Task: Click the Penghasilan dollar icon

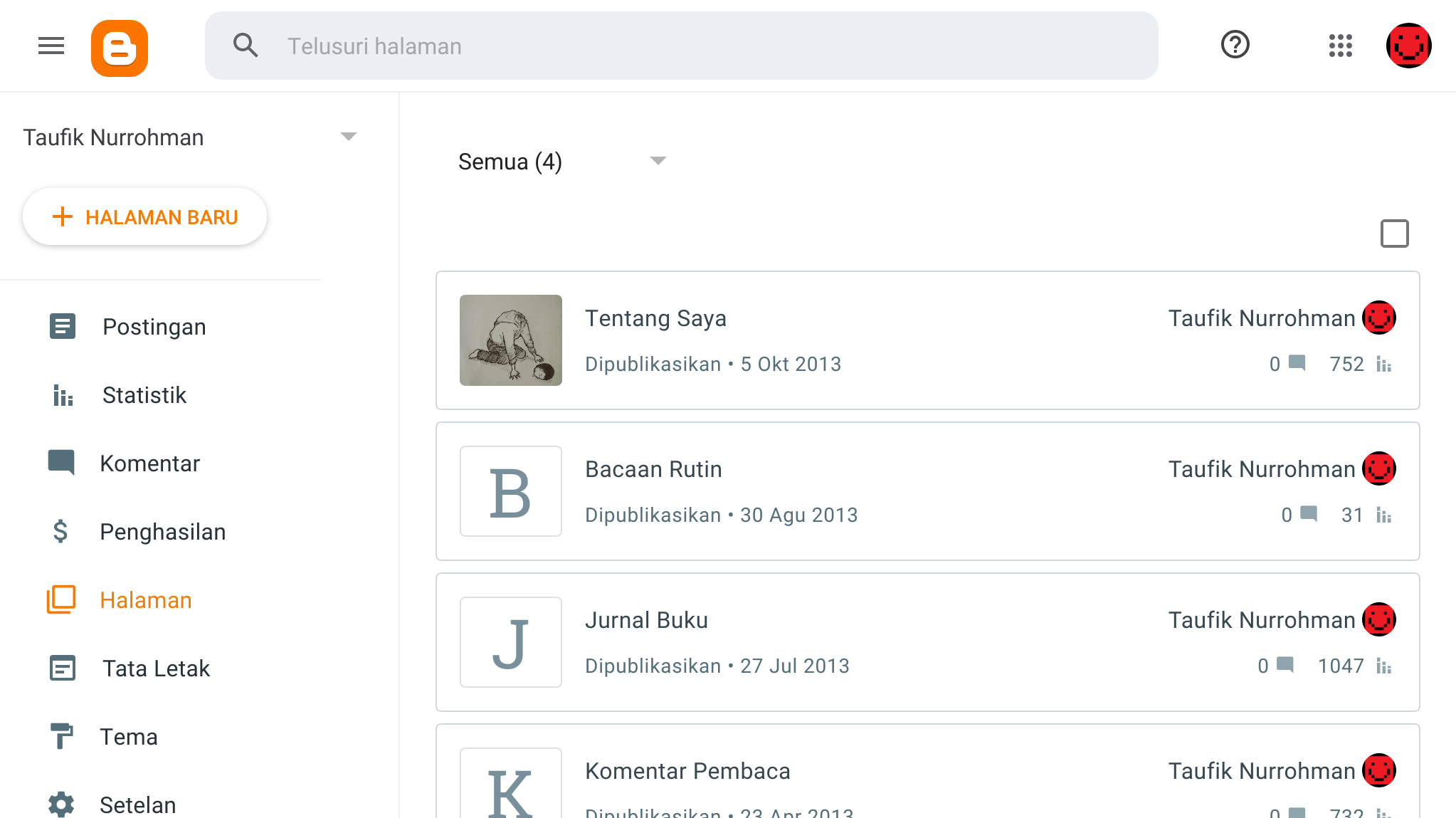Action: pos(62,531)
